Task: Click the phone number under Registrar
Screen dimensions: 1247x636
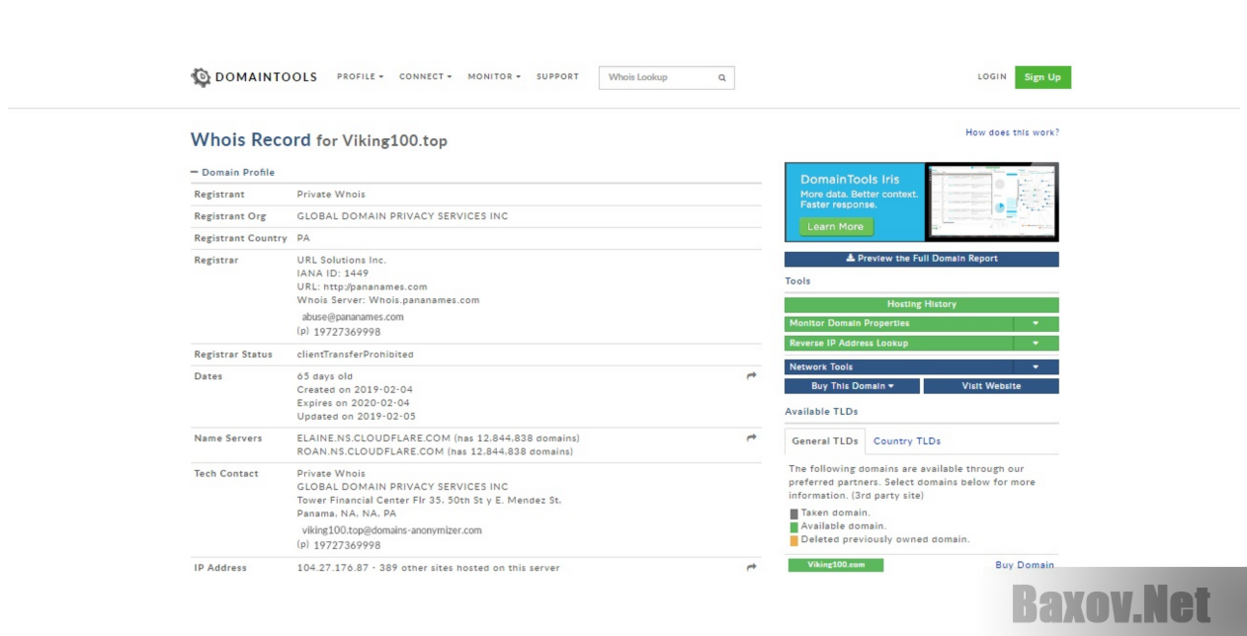Action: coord(347,332)
